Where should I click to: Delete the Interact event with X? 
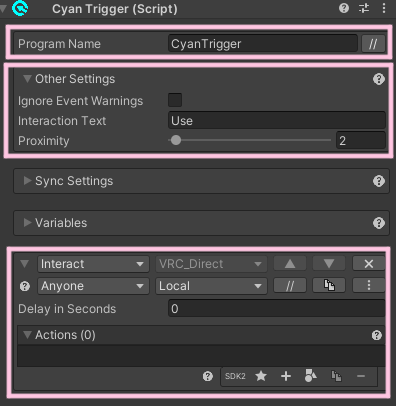[369, 264]
